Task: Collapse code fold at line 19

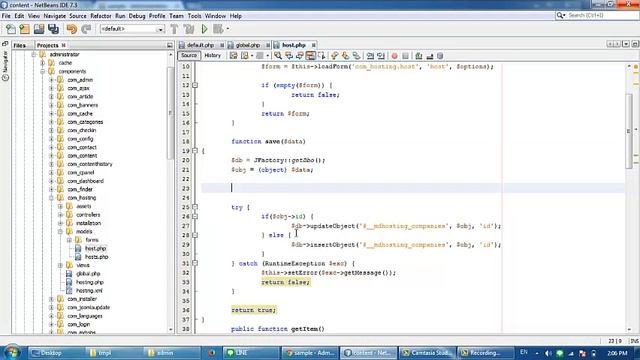Action: pyautogui.click(x=195, y=151)
